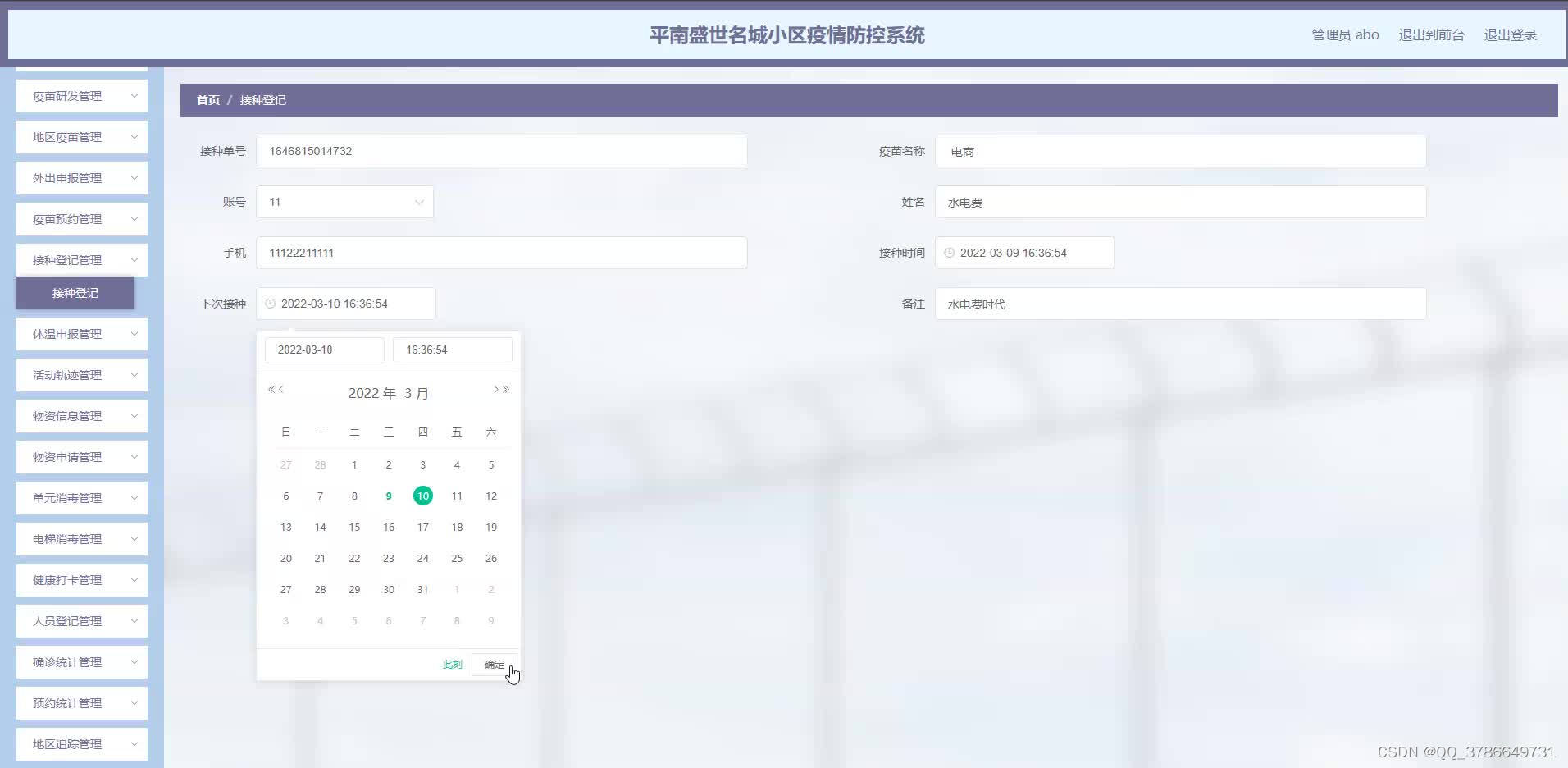Click 2022 年 year header label
This screenshot has height=768, width=1568.
coord(371,393)
